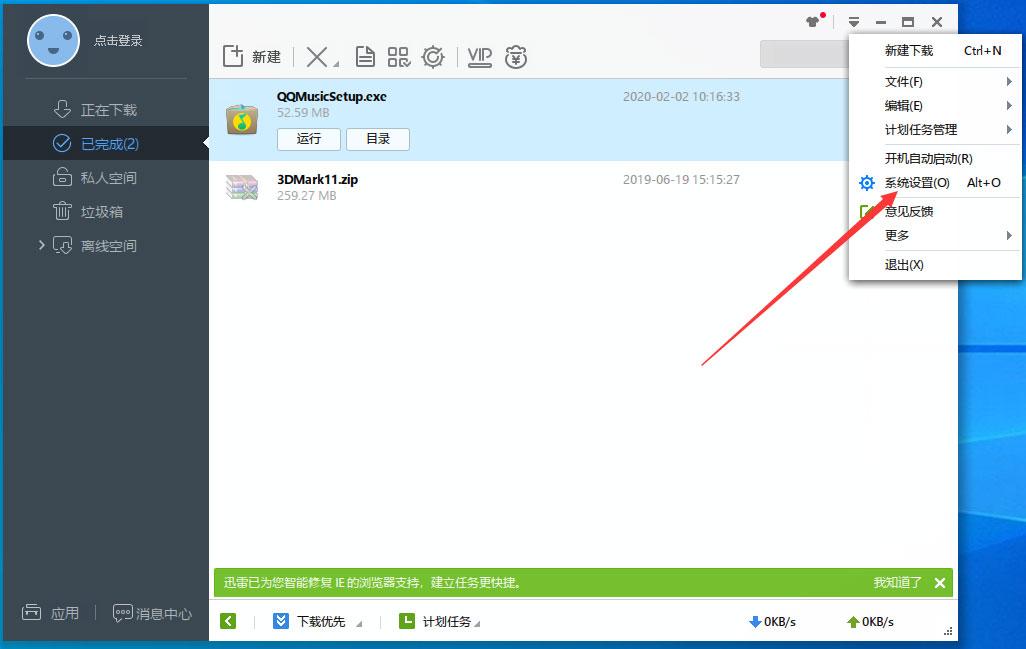Click the VIP toolbar icon
Screen dimensions: 1026x649
480,57
